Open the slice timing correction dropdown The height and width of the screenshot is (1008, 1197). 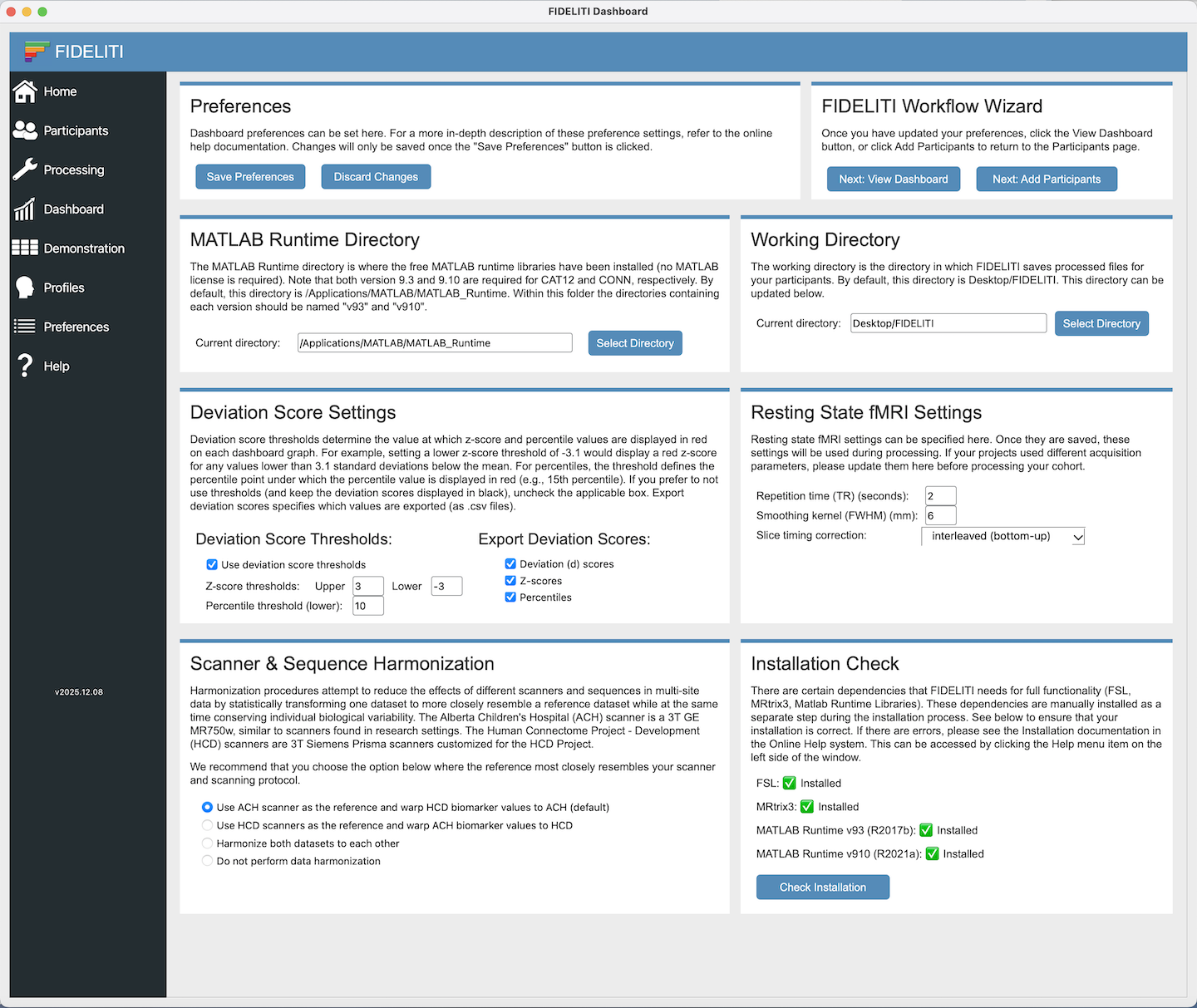[x=1002, y=537]
